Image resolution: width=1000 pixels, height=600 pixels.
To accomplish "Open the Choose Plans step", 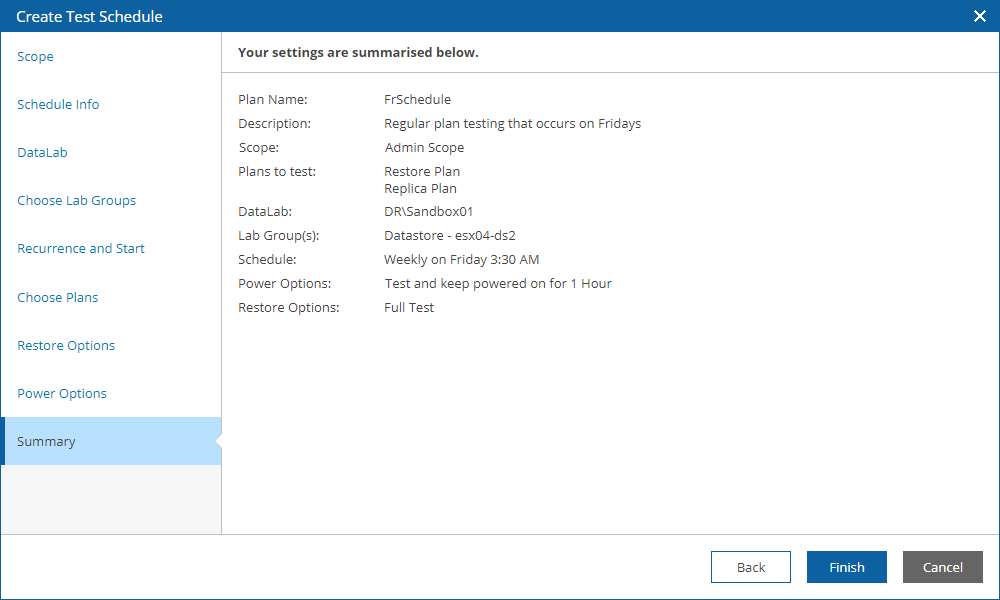I will coord(57,297).
